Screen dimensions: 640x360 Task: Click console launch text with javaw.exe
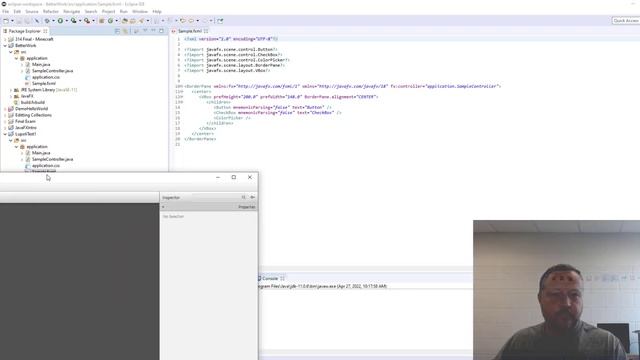click(x=322, y=287)
